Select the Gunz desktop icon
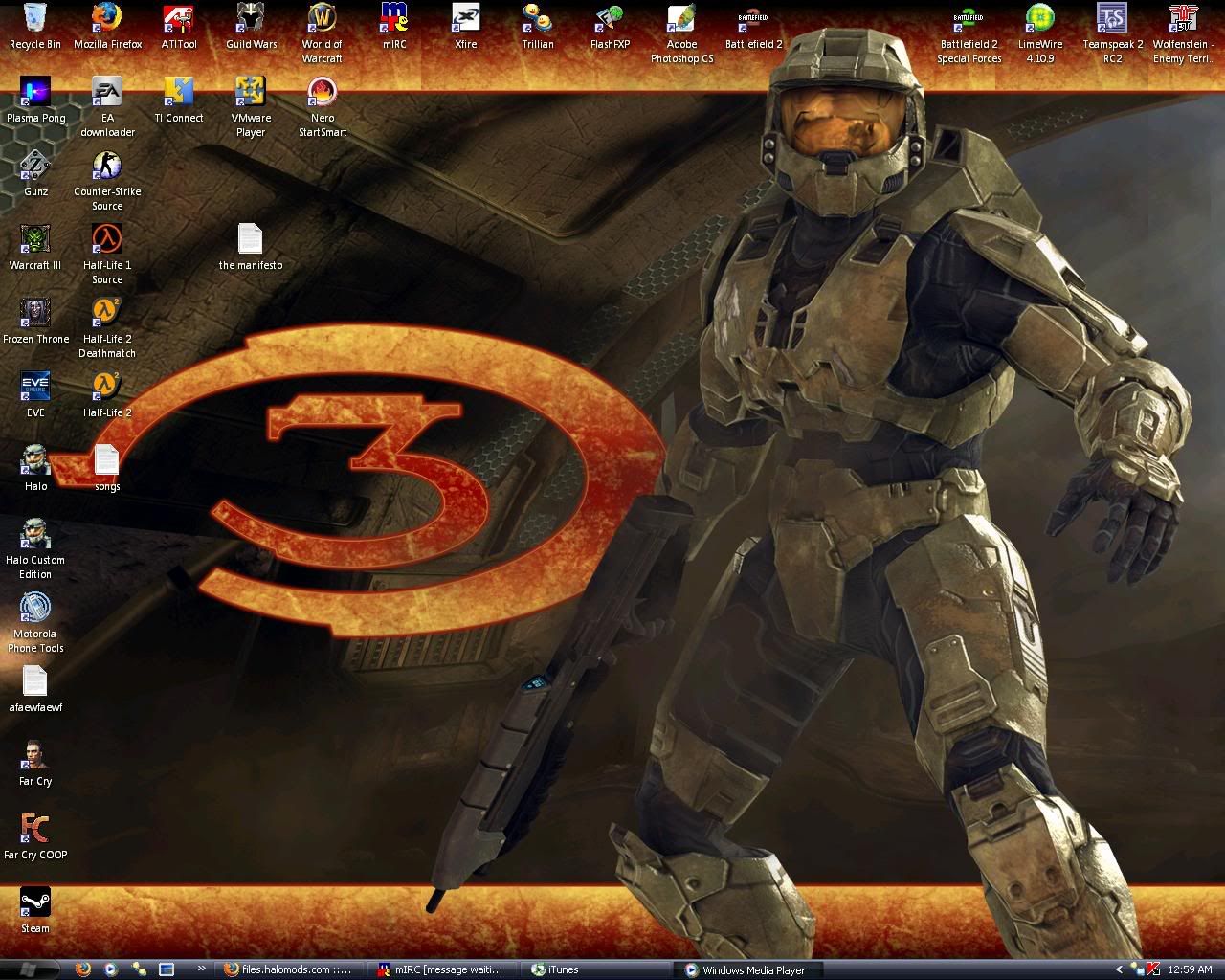The image size is (1225, 980). click(x=35, y=173)
